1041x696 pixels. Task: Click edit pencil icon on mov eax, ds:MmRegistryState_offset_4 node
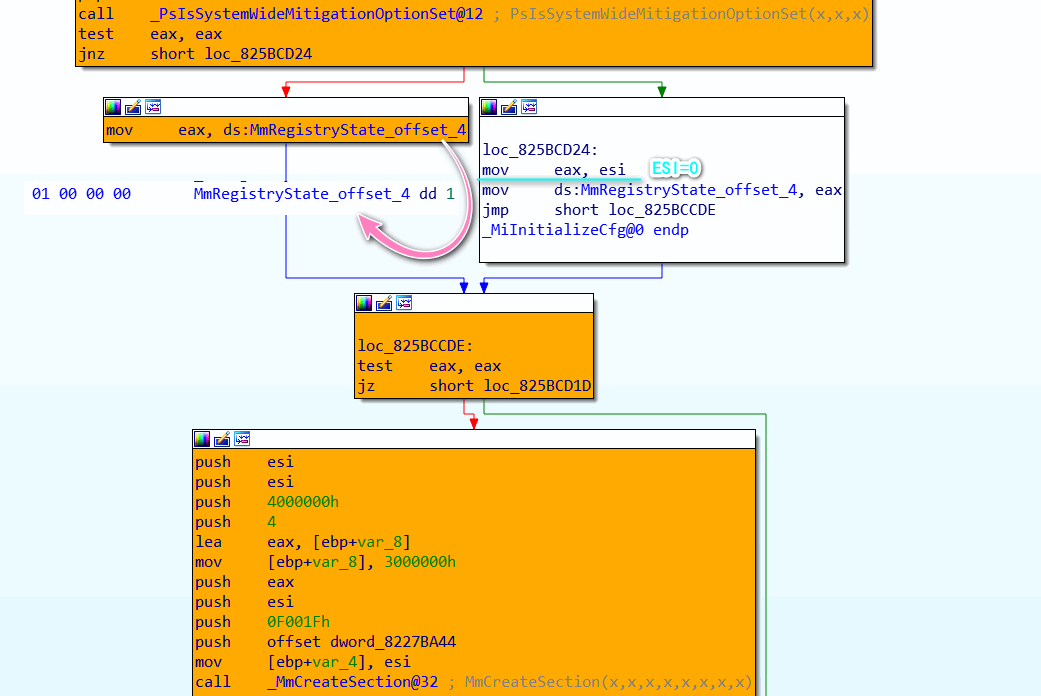coord(133,107)
